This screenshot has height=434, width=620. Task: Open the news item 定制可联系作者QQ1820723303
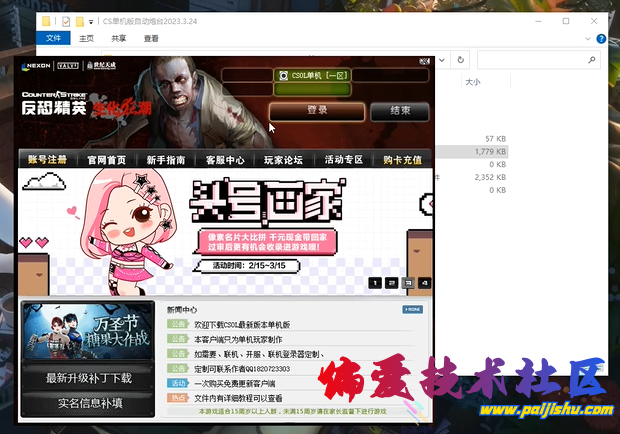[242, 369]
